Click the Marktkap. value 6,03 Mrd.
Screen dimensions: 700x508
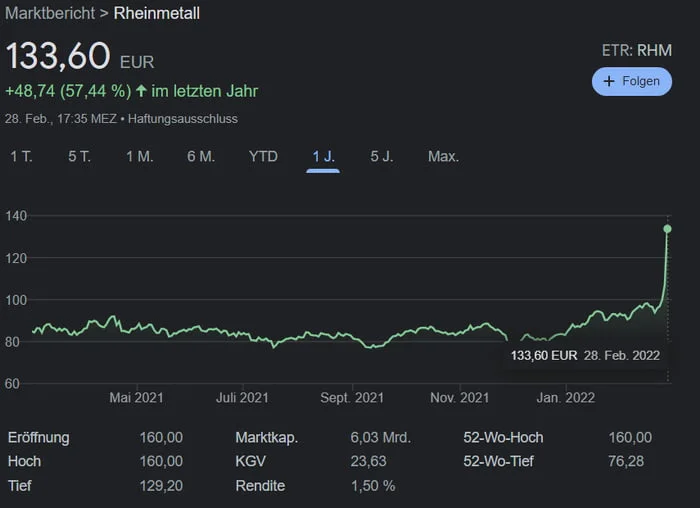380,437
